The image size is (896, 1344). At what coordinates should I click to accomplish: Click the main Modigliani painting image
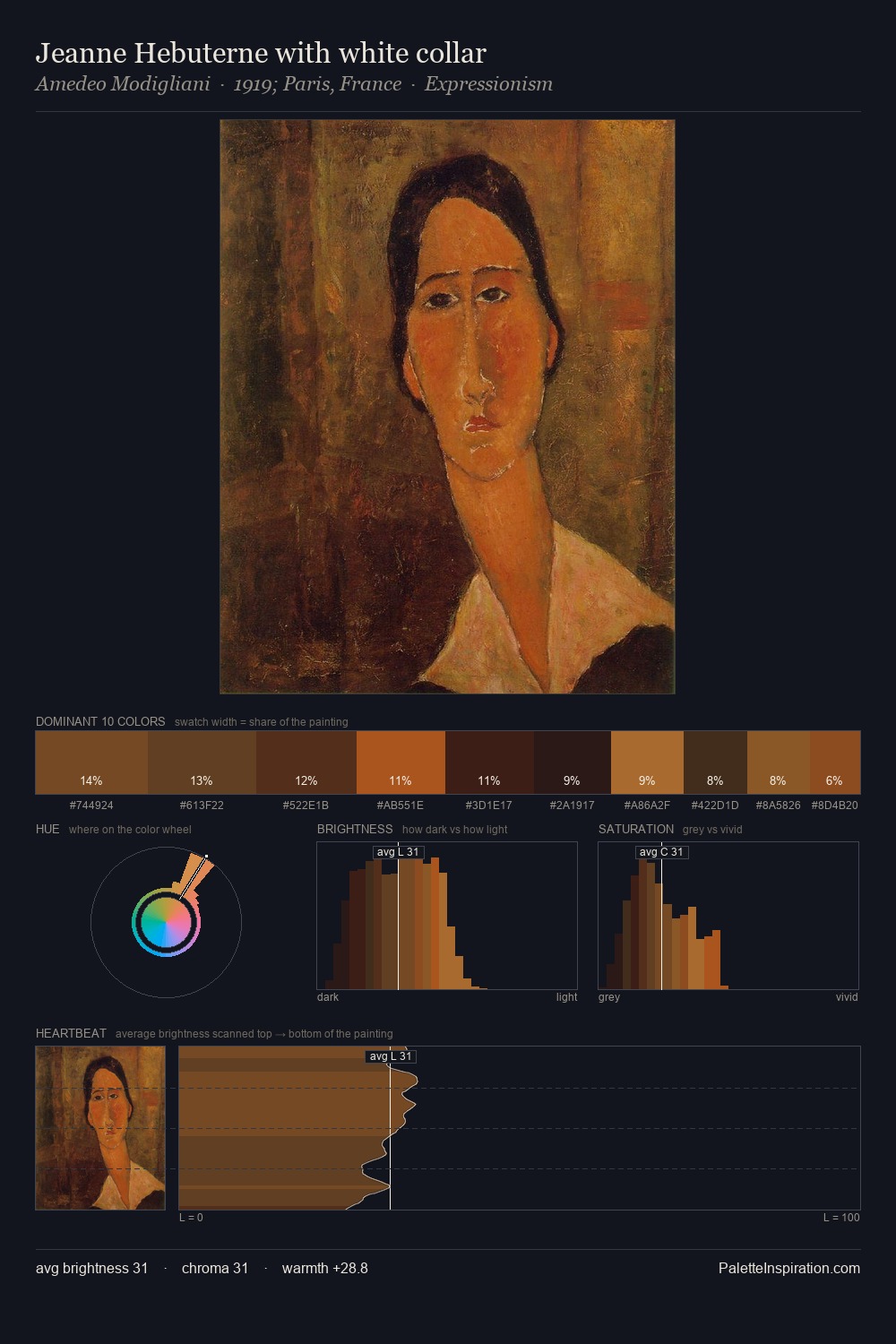447,407
